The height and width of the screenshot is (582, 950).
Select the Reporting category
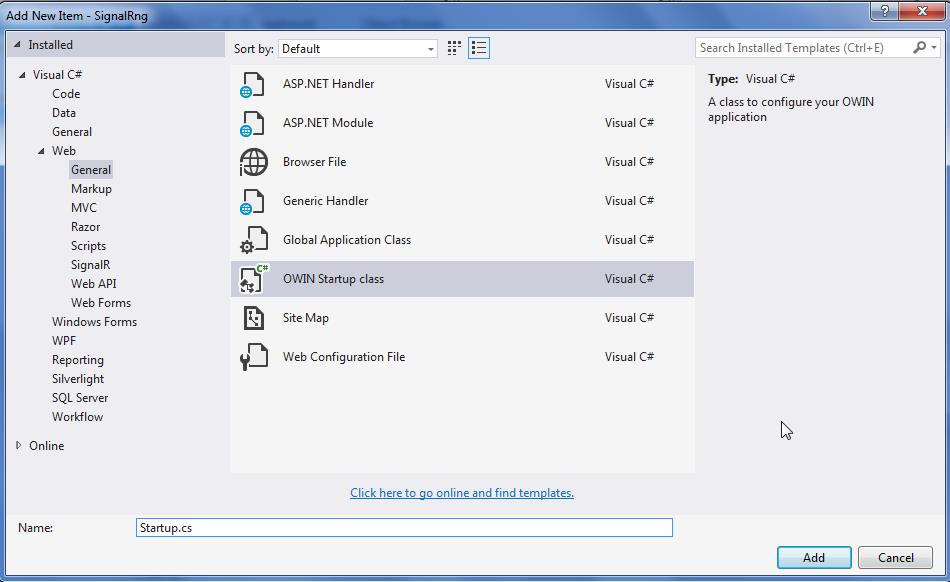coord(78,360)
